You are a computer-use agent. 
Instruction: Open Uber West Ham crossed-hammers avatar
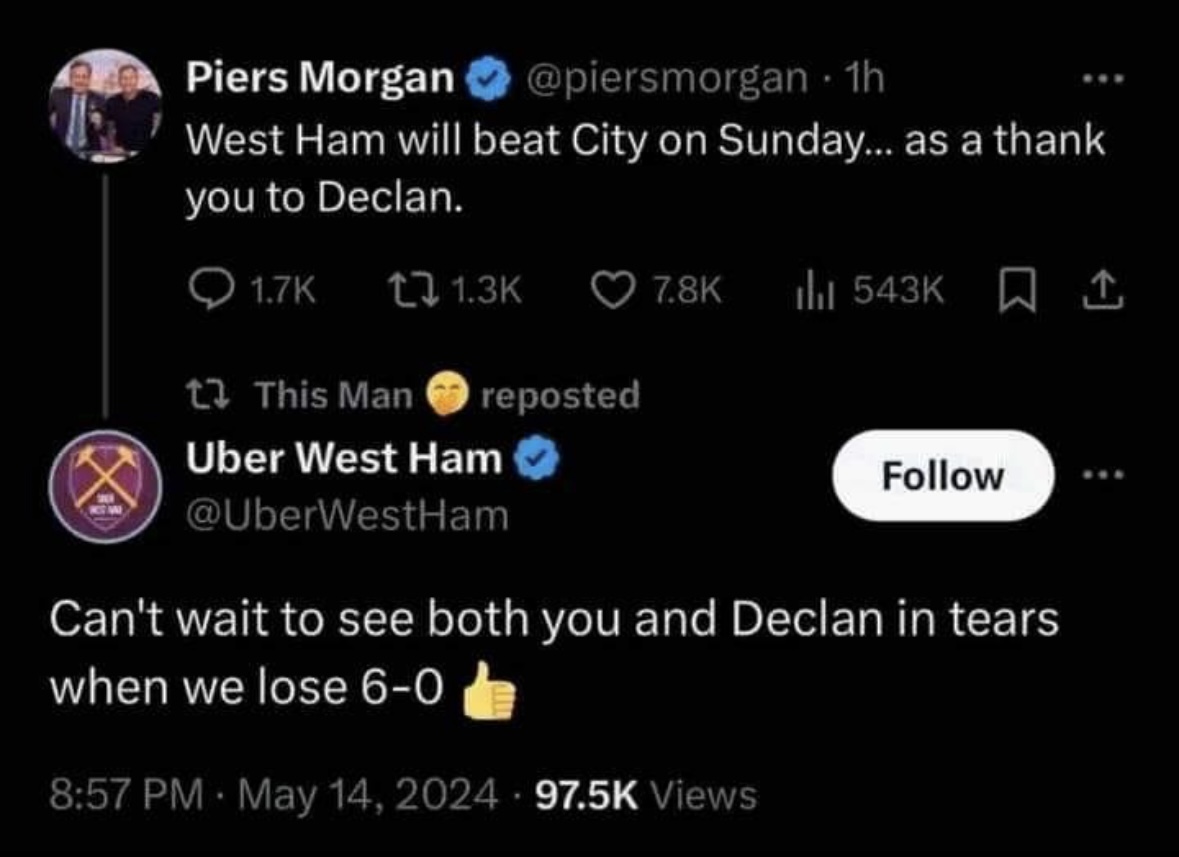click(105, 486)
